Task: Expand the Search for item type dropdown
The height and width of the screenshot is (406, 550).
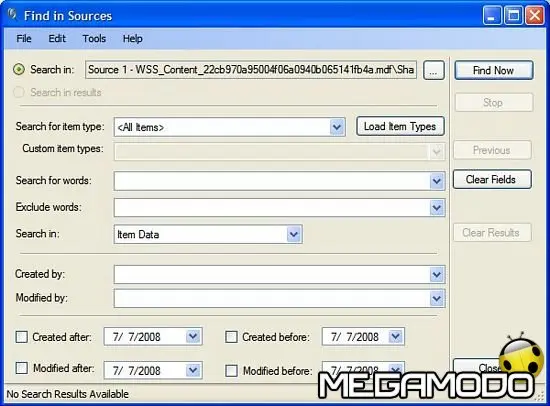Action: coord(337,127)
